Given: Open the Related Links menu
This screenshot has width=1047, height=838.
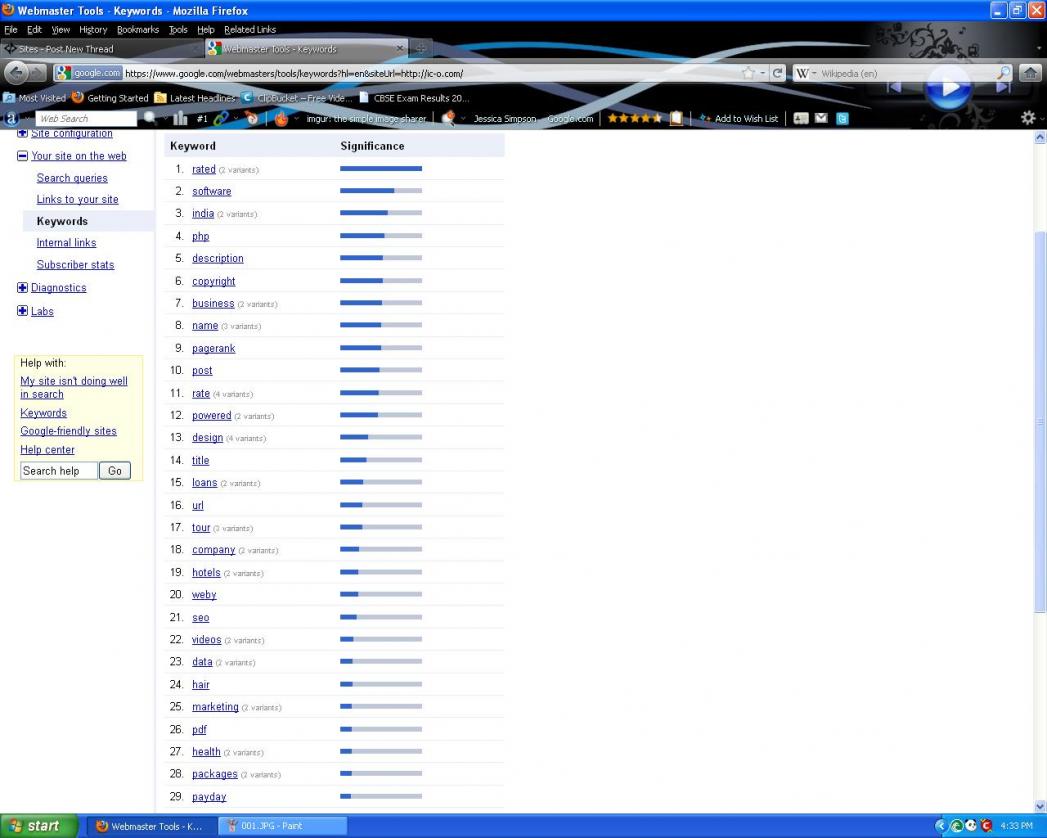Looking at the screenshot, I should click(x=250, y=29).
